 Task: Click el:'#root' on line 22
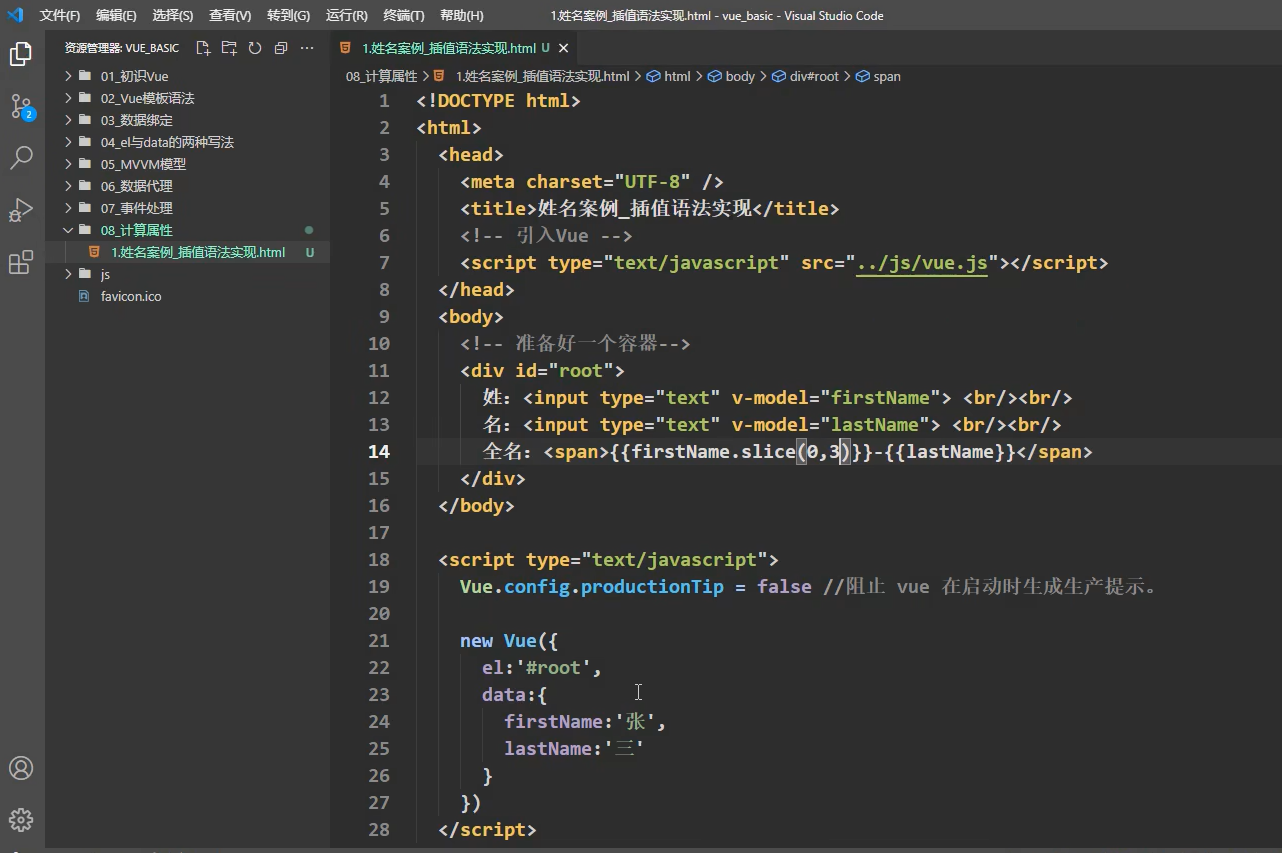pos(542,668)
